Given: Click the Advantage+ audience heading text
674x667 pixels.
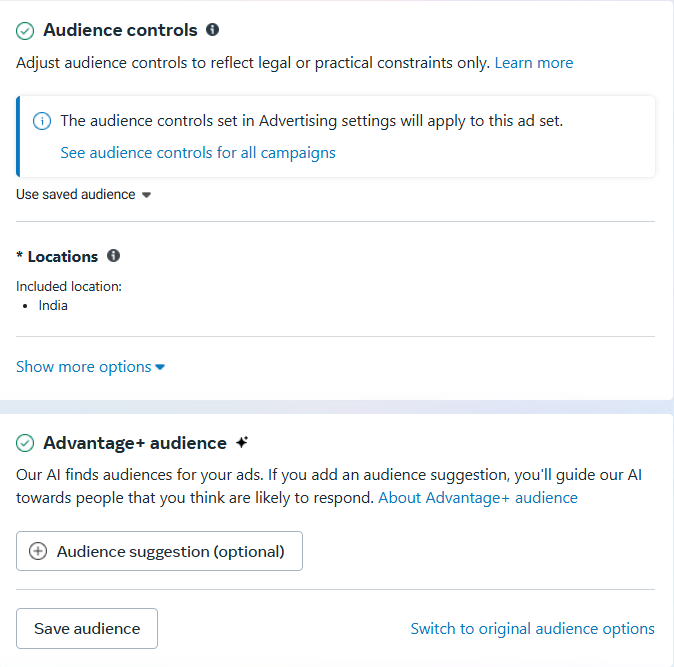Looking at the screenshot, I should pos(135,443).
